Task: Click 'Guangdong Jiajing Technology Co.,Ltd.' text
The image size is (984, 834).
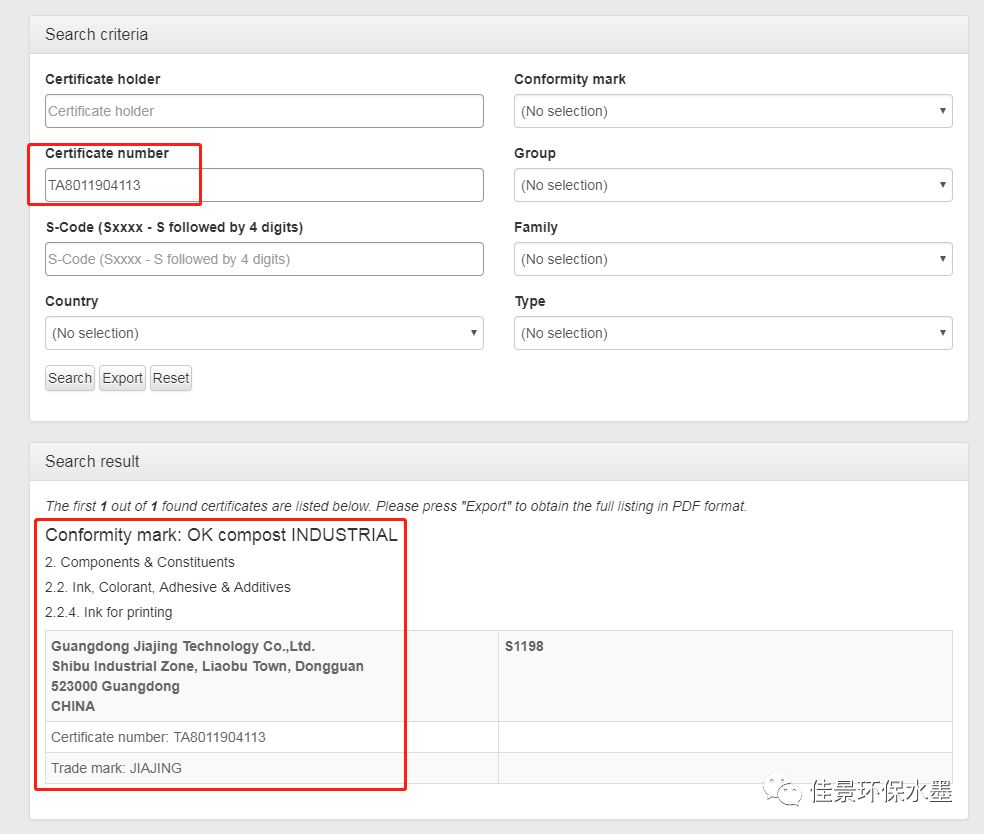Action: [183, 646]
